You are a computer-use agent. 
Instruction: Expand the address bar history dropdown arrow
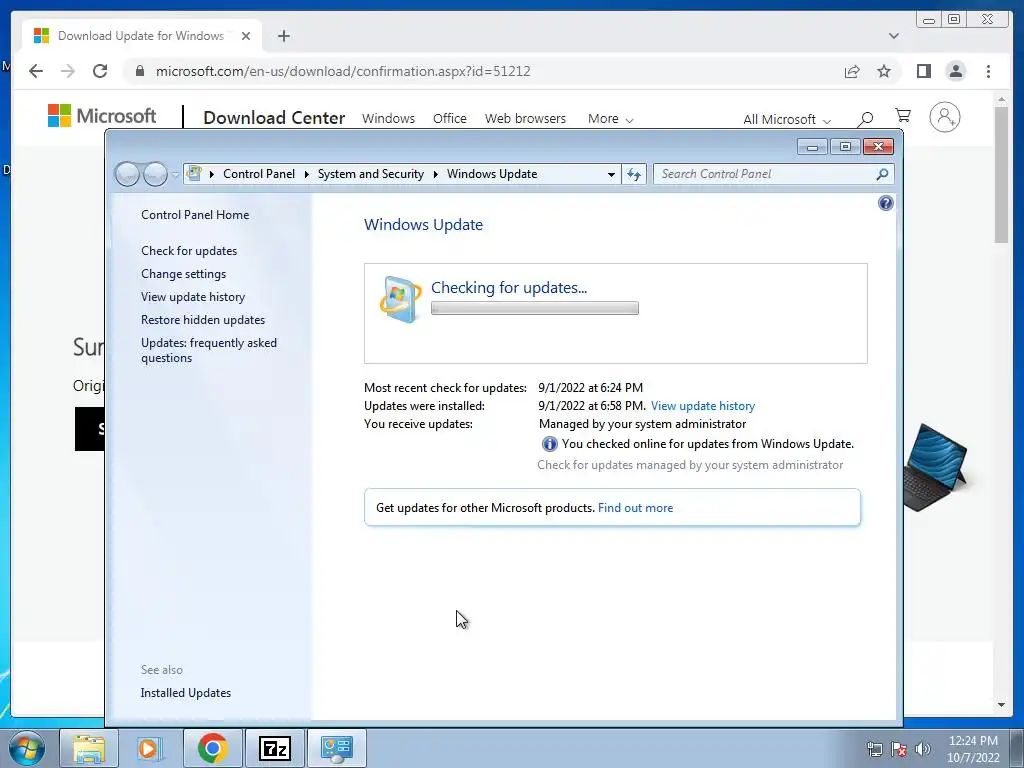[x=611, y=174]
